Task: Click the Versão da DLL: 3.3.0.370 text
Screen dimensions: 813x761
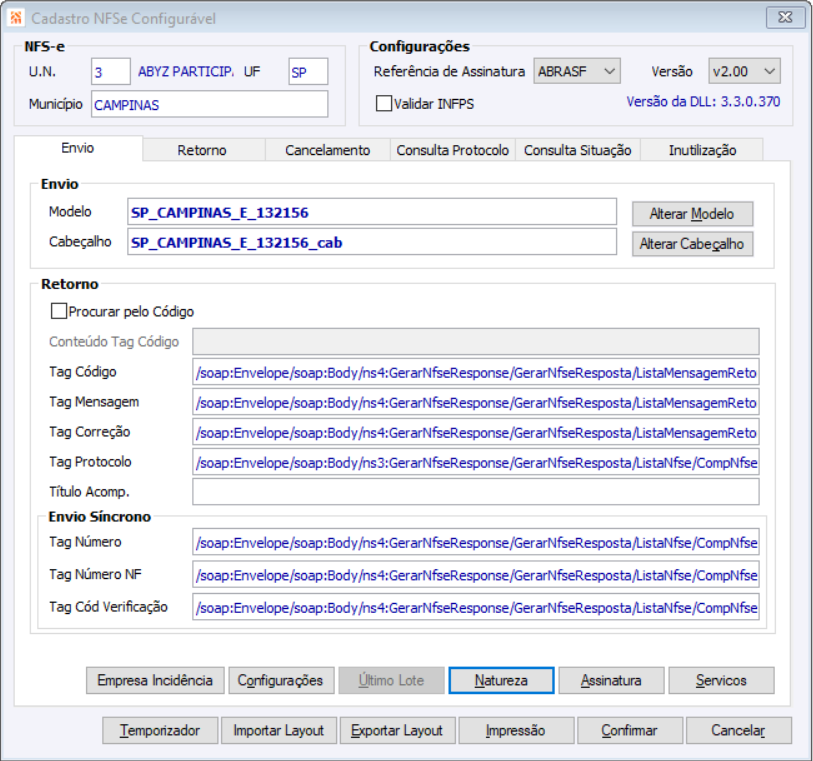Action: click(x=703, y=102)
